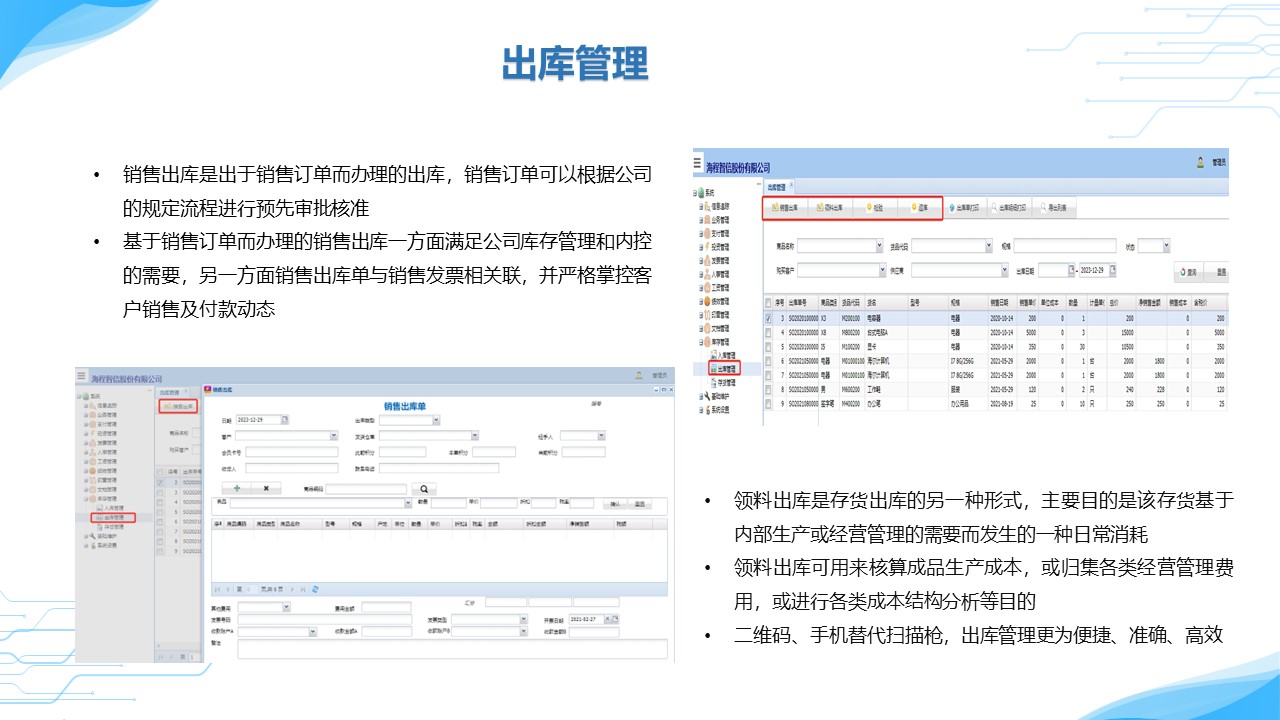Click magnifier search button beside 商品编码 field
This screenshot has height=720, width=1280.
point(424,489)
